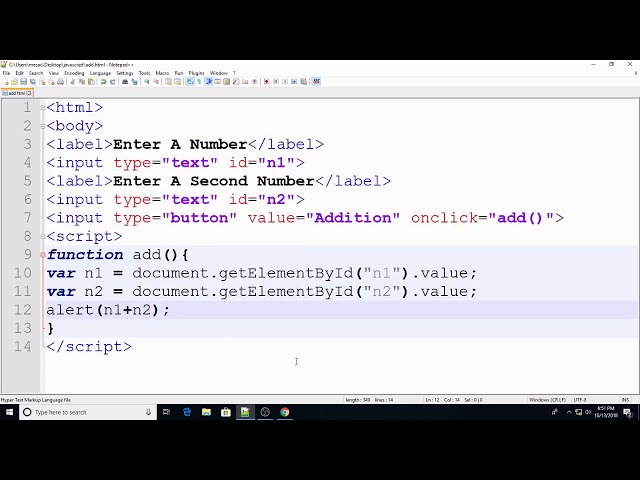Image resolution: width=640 pixels, height=480 pixels.
Task: Open Folder as Workspace icon
Action: coord(245,82)
